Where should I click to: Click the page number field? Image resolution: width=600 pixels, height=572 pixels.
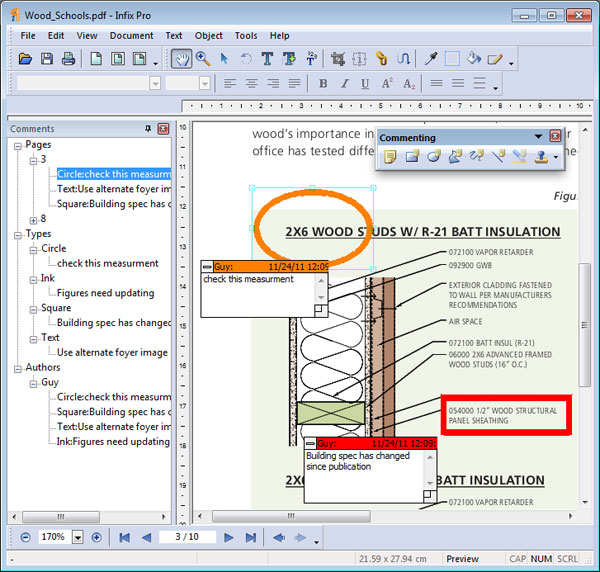tap(187, 537)
